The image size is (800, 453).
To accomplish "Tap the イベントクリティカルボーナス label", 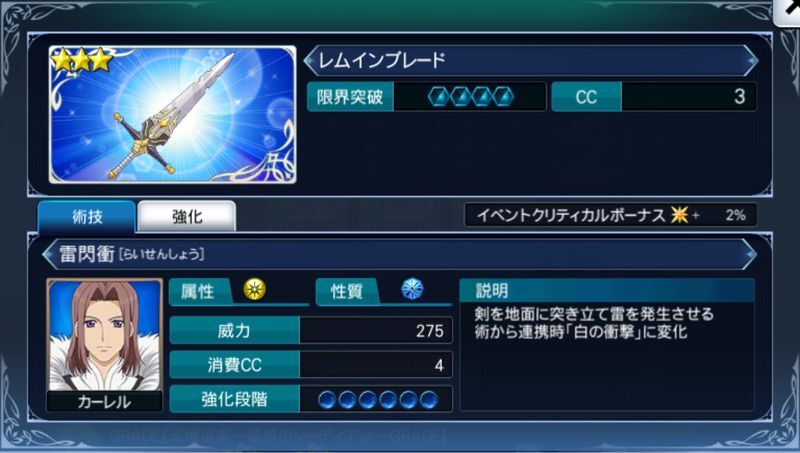I will point(571,215).
